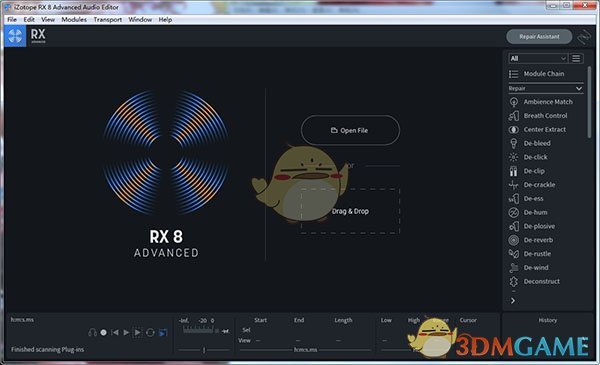Open the module list view menu icon
The image size is (600, 365).
(576, 58)
